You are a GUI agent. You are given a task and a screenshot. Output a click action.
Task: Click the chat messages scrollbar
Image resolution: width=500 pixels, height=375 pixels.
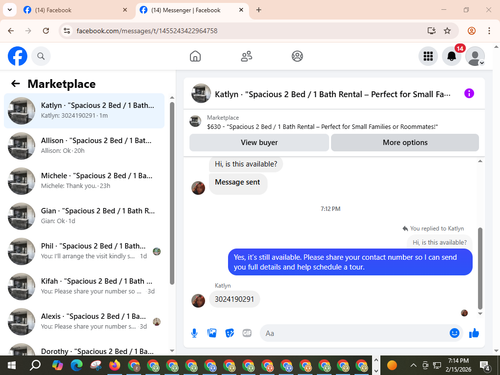pyautogui.click(x=480, y=268)
